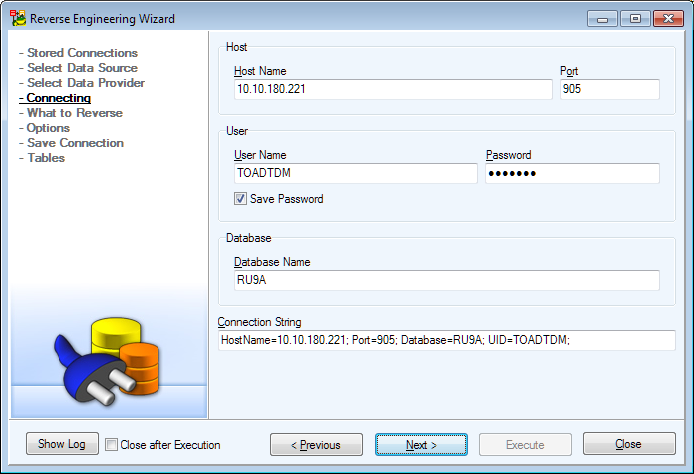
Task: Toggle the Save Password checkbox
Action: tap(240, 198)
